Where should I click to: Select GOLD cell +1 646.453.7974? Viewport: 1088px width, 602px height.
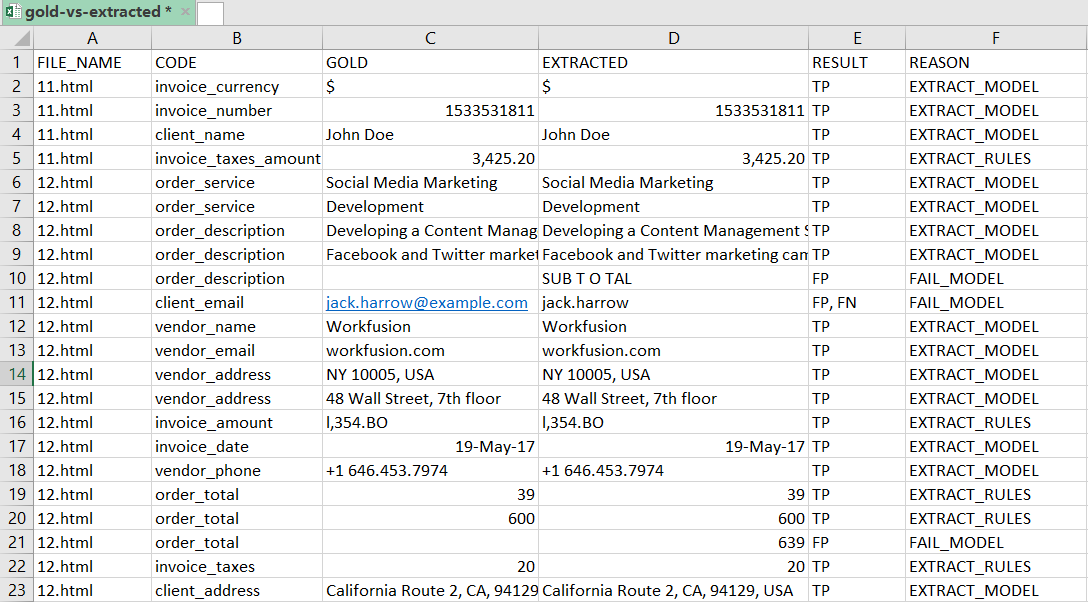click(430, 470)
